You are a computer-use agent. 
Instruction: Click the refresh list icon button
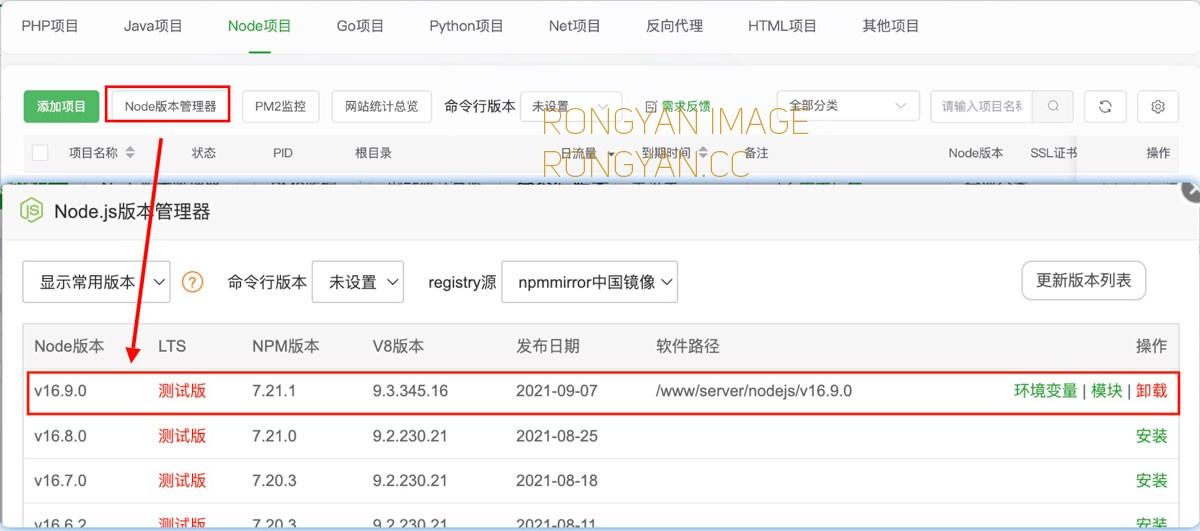point(1105,106)
